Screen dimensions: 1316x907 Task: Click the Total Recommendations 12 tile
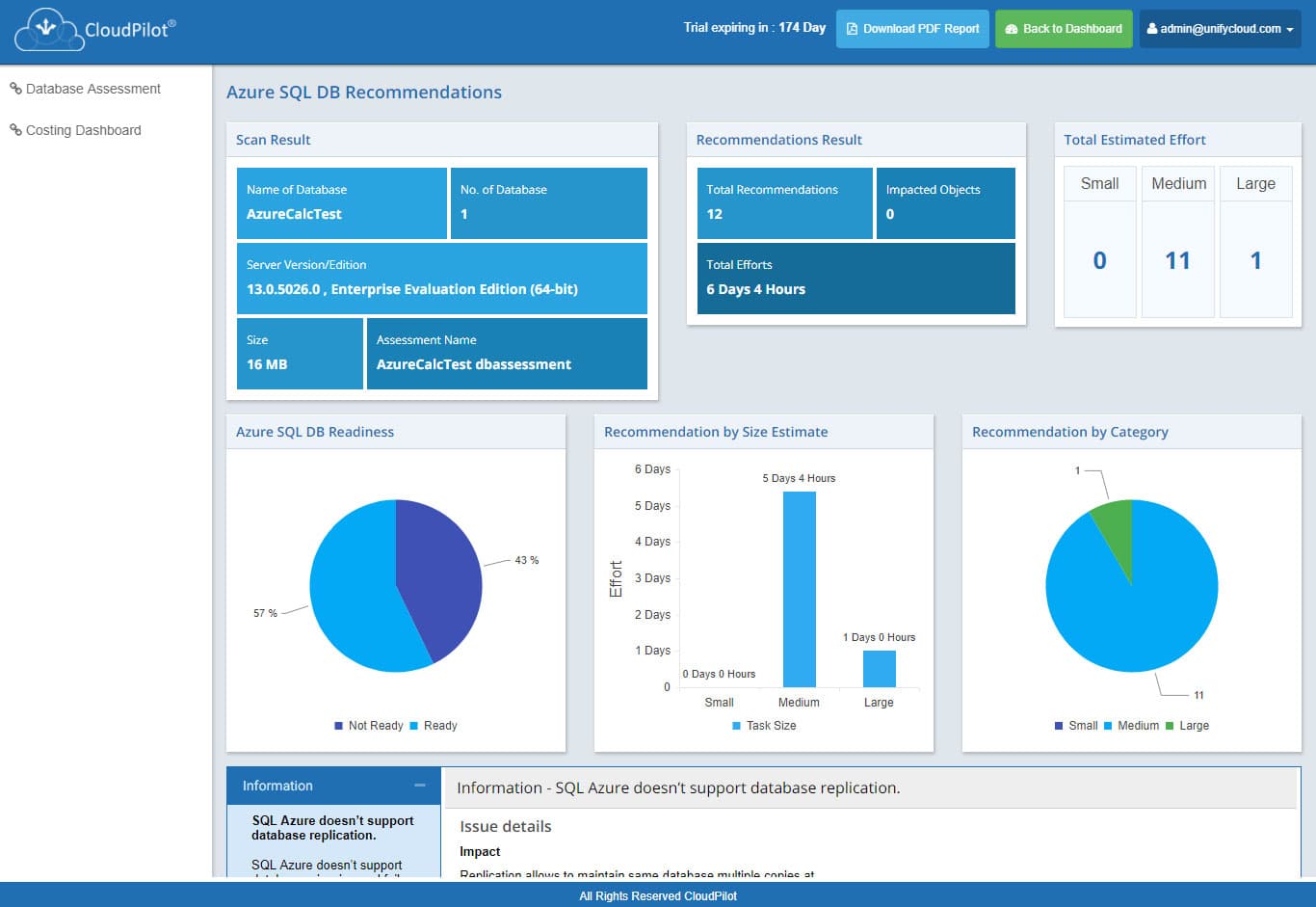[x=784, y=202]
